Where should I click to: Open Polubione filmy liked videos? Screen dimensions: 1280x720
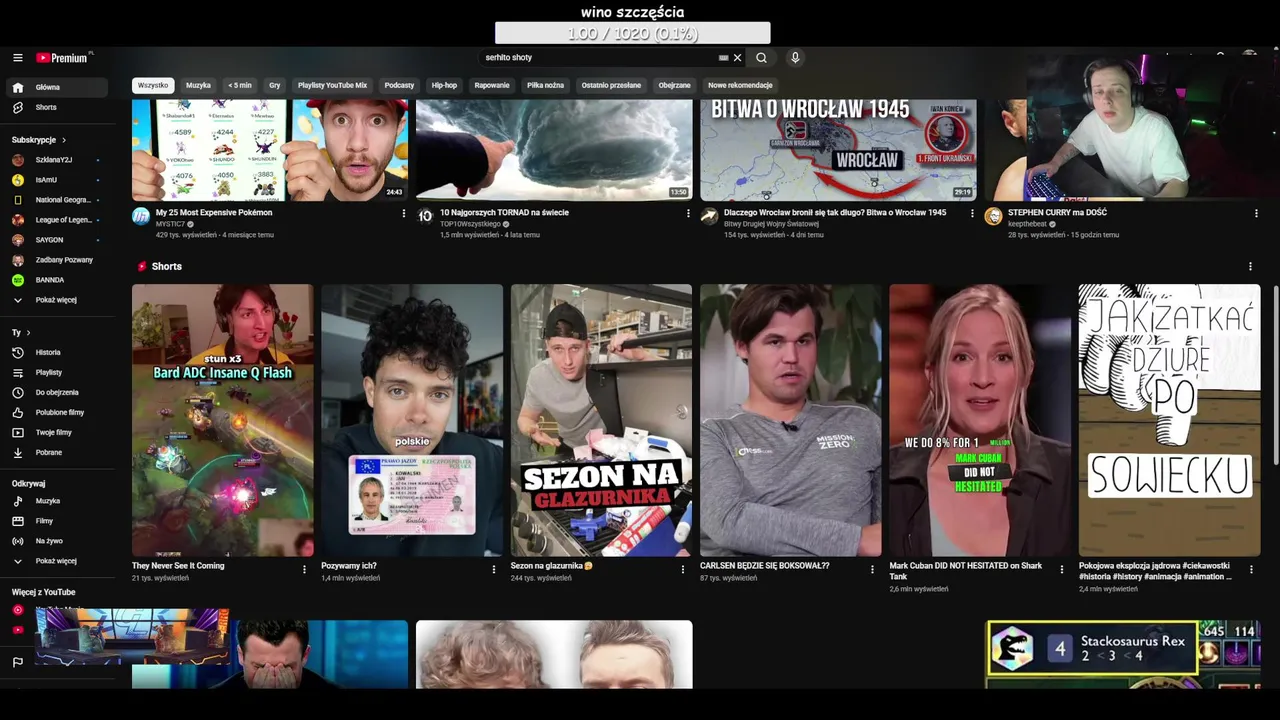point(57,412)
